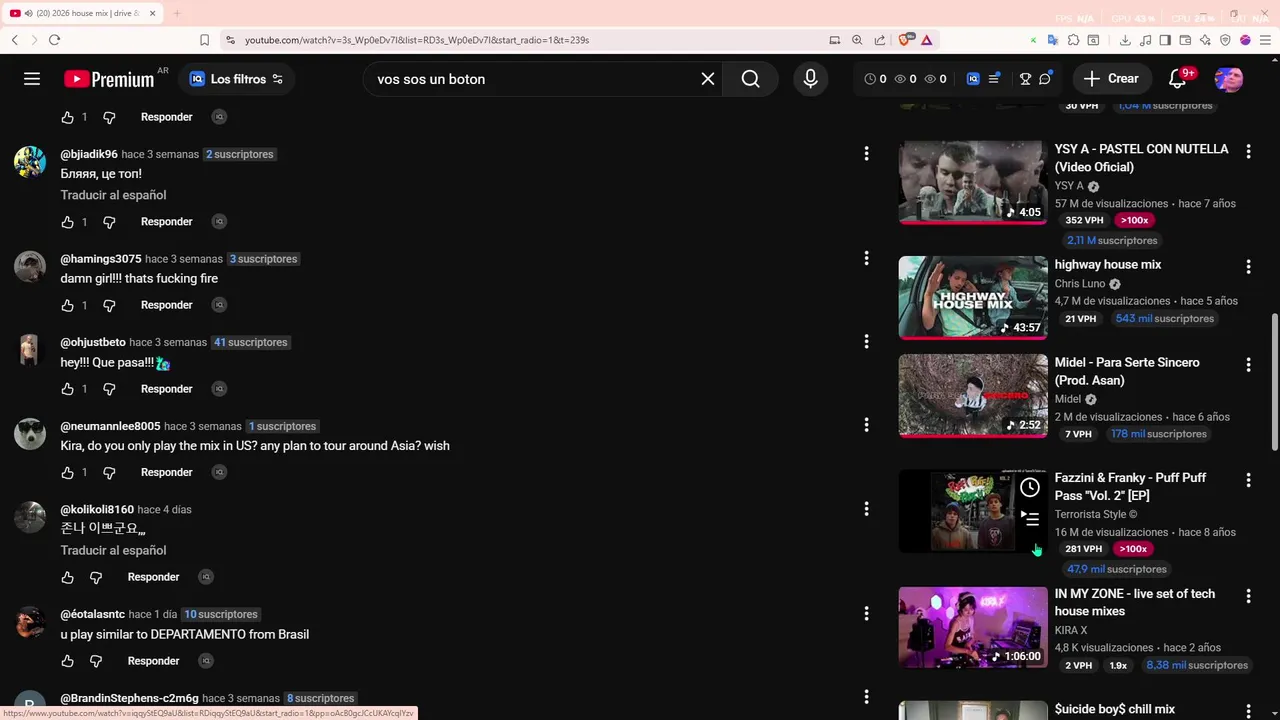Image resolution: width=1280 pixels, height=720 pixels.
Task: Translate @bjiadik96 comment to Spanish
Action: coord(113,195)
